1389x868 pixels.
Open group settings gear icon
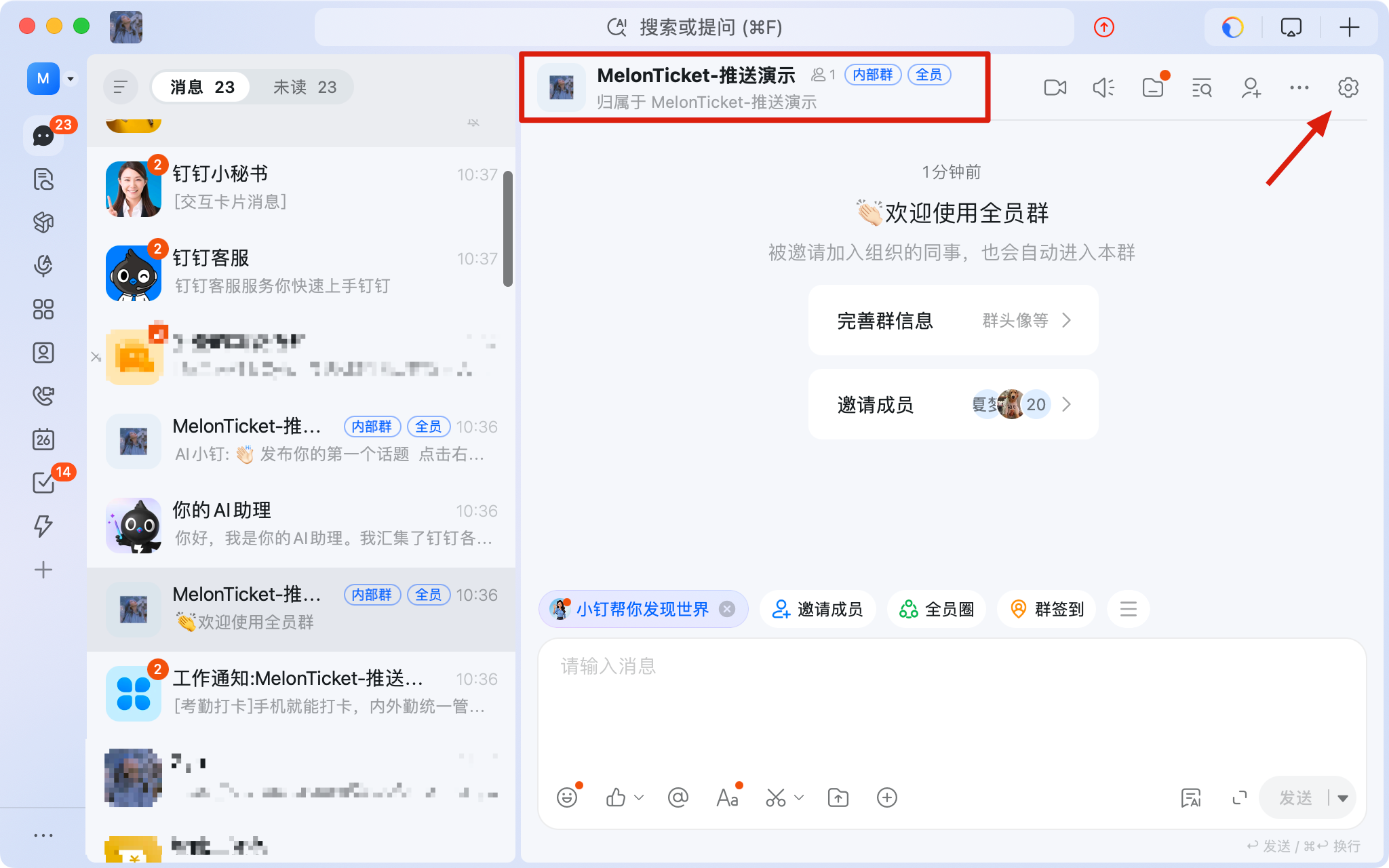pos(1348,87)
